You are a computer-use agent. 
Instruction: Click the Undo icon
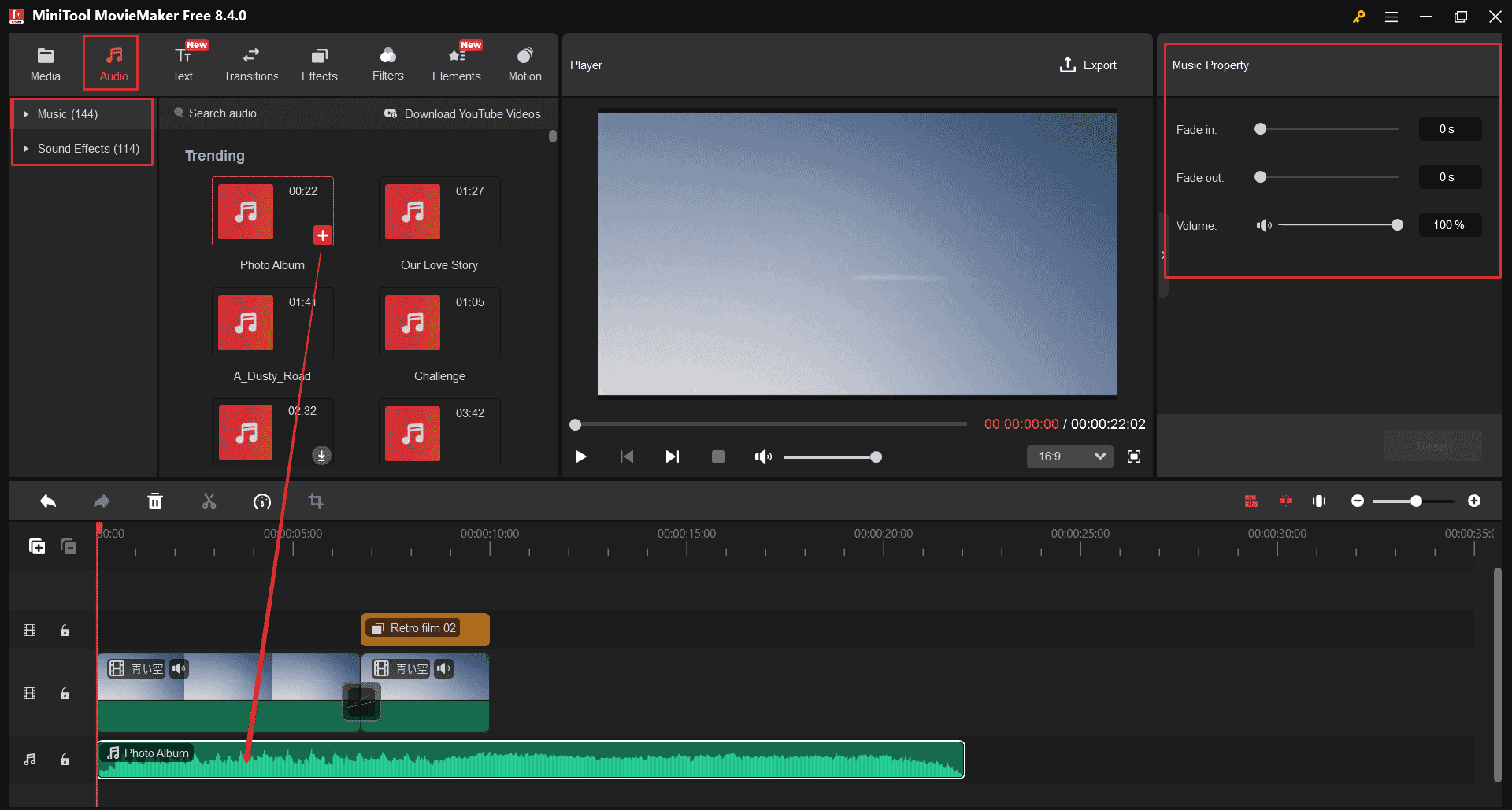47,501
